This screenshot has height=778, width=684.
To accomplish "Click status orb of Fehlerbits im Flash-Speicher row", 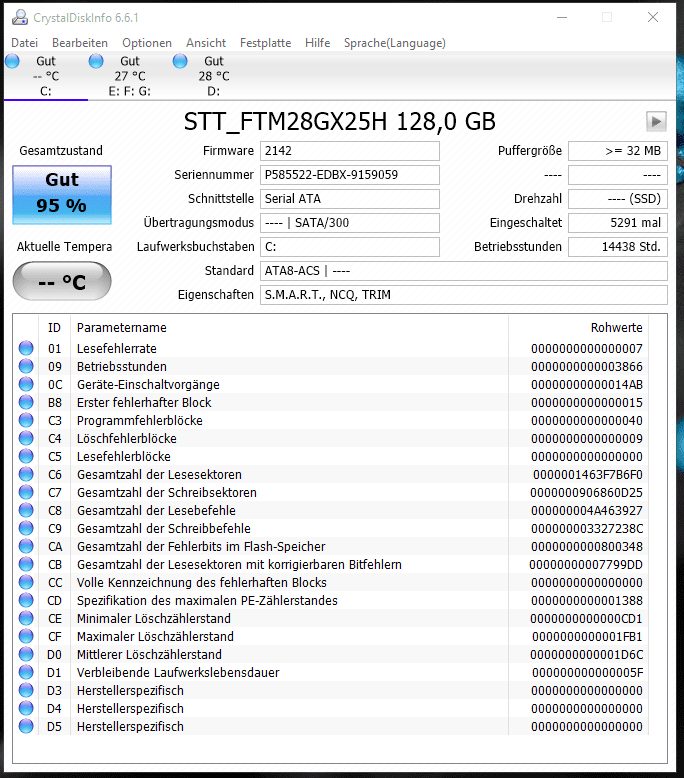I will pyautogui.click(x=26, y=546).
